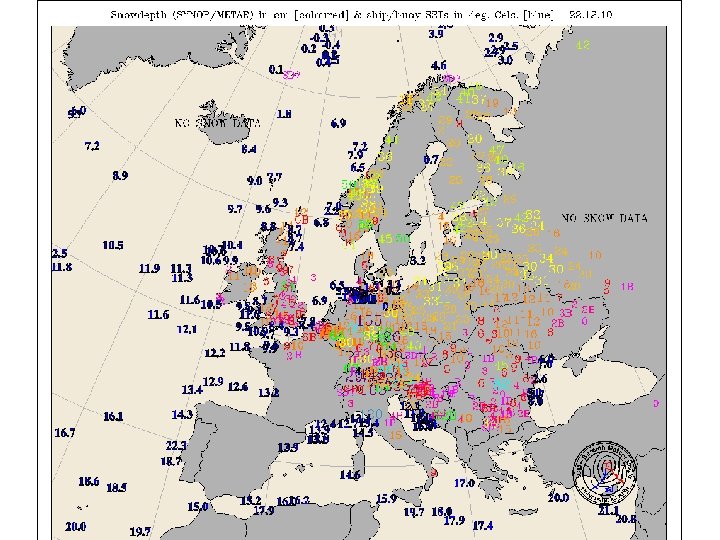Select the 16.7 sea temperature reading
This screenshot has width=720, height=540.
pos(65,433)
